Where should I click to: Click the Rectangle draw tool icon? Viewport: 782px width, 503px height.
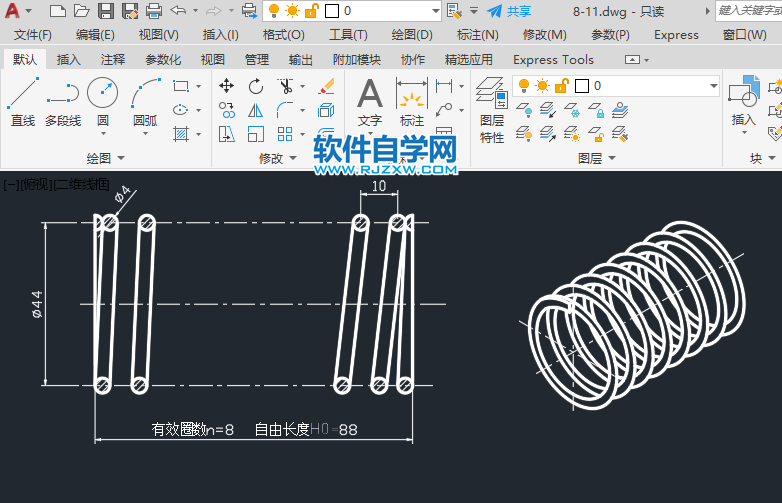[181, 86]
